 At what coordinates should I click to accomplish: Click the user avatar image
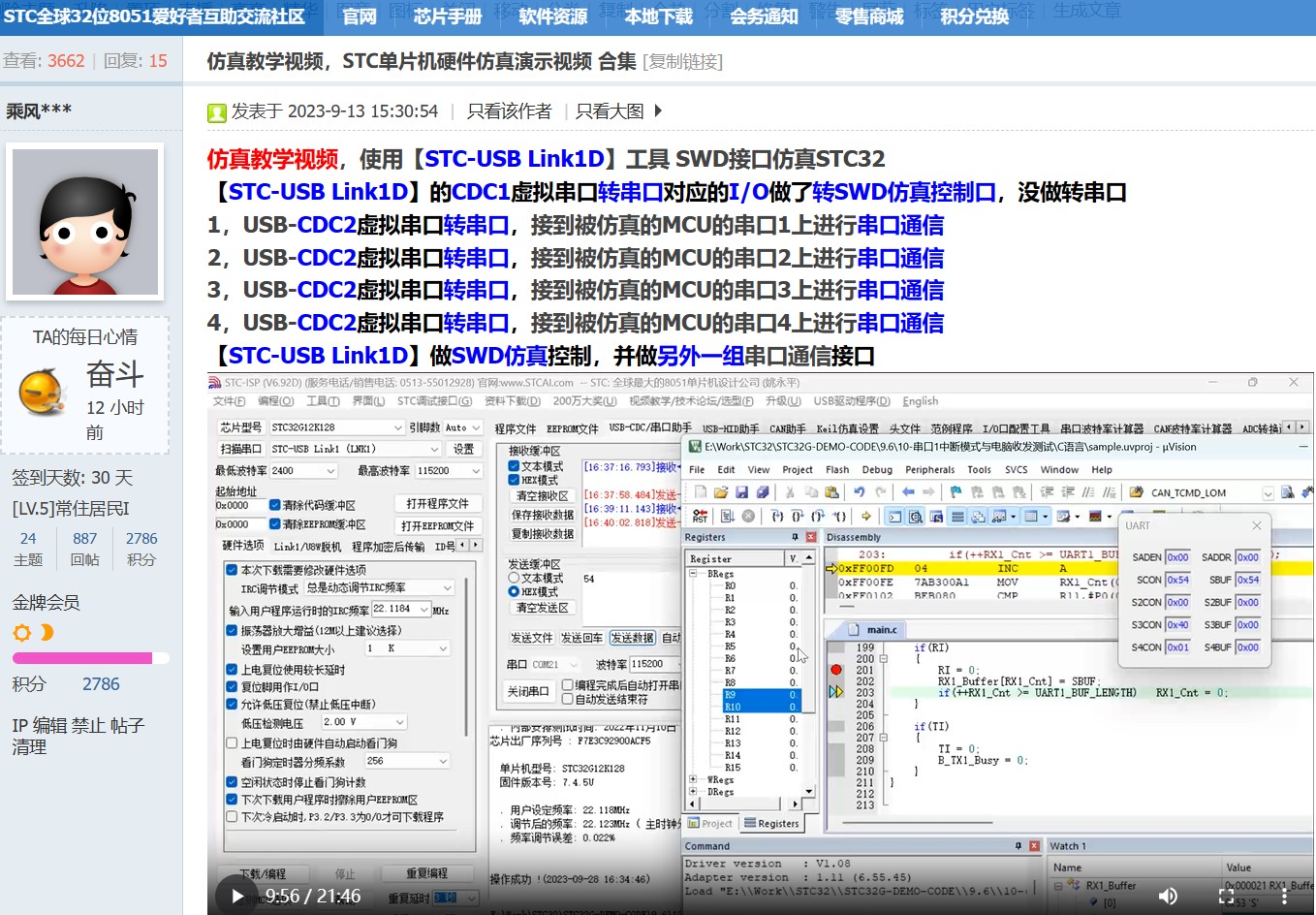(85, 222)
